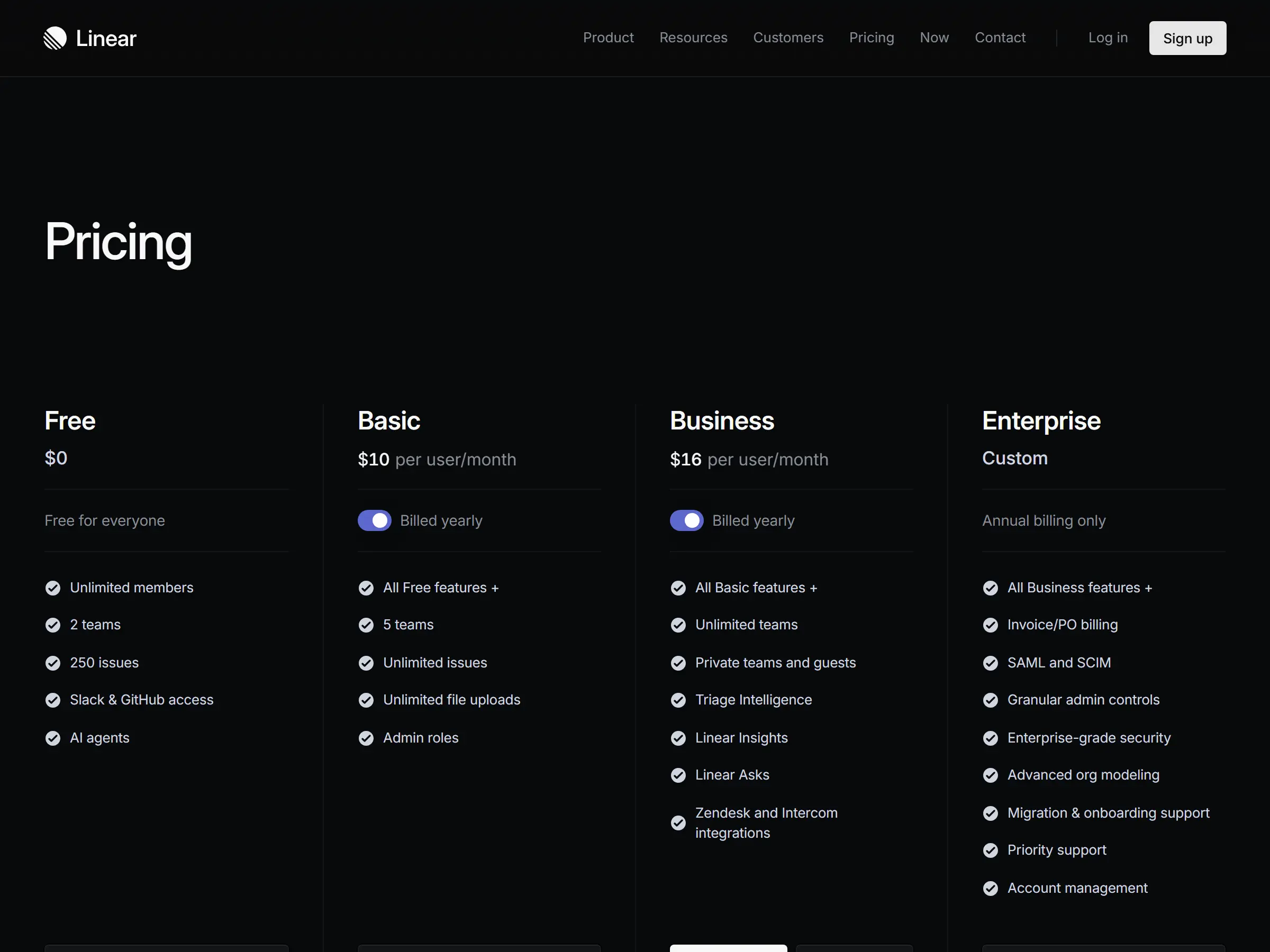The height and width of the screenshot is (952, 1270).
Task: Click the checkmark beside Admin roles
Action: pyautogui.click(x=366, y=738)
